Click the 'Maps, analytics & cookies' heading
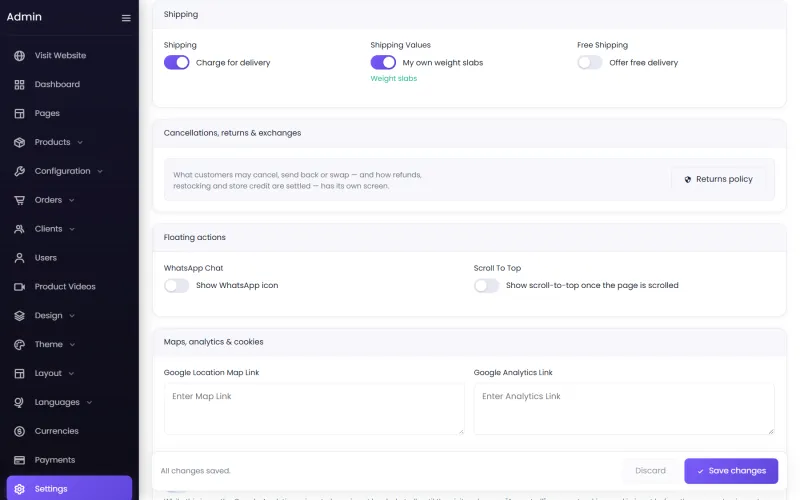800x500 pixels. (x=213, y=342)
